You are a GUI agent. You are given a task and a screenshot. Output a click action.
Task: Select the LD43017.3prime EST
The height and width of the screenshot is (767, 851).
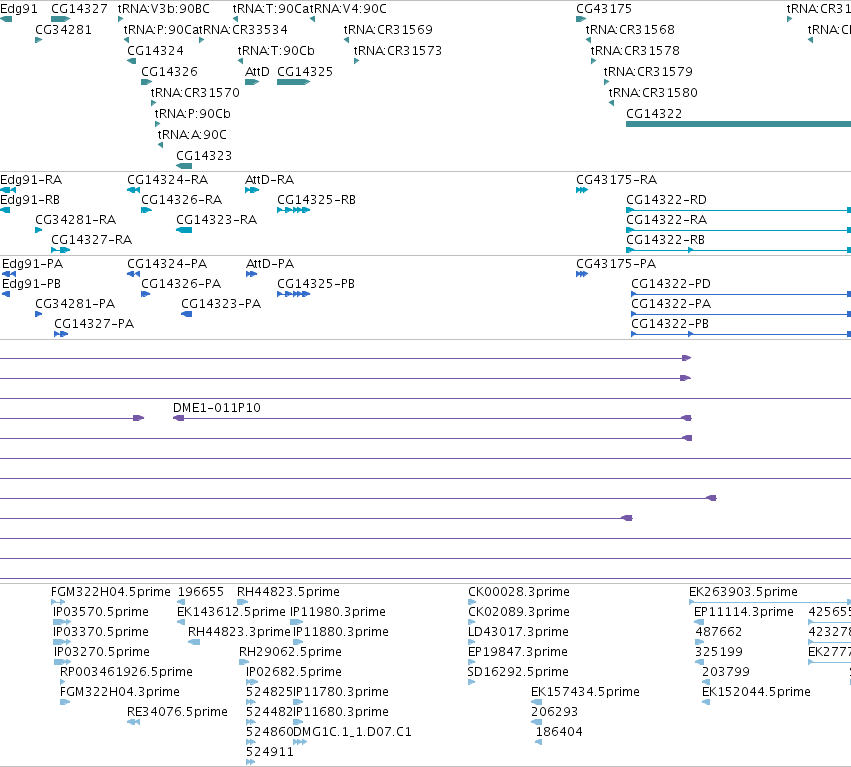point(472,642)
